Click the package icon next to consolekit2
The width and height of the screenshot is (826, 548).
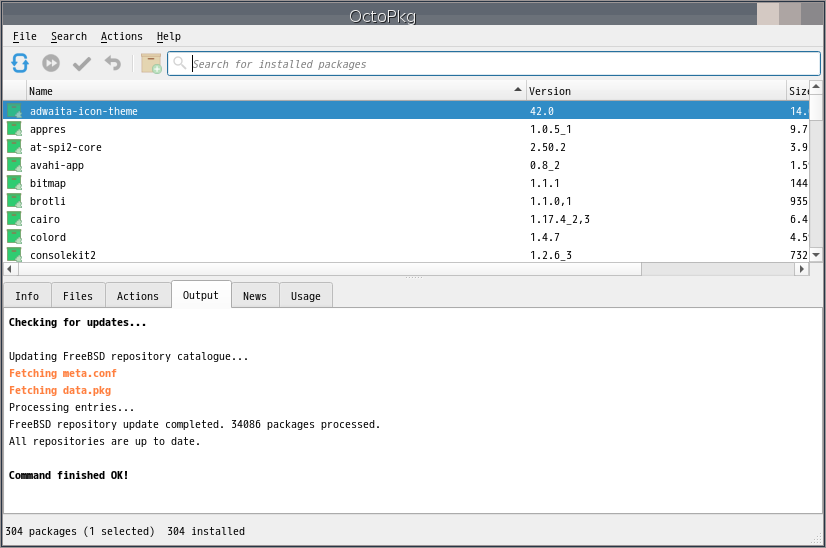point(14,255)
